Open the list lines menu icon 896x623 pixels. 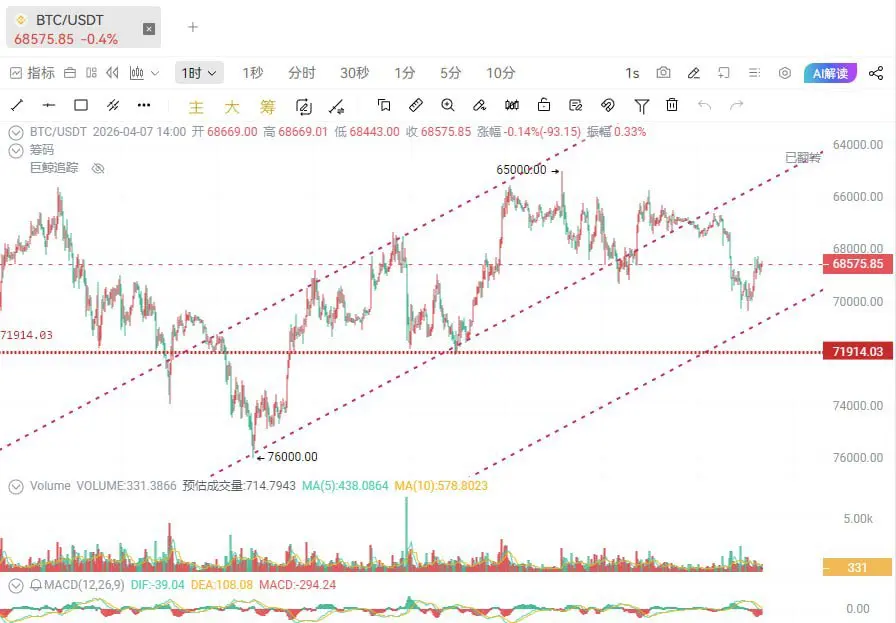(x=754, y=73)
